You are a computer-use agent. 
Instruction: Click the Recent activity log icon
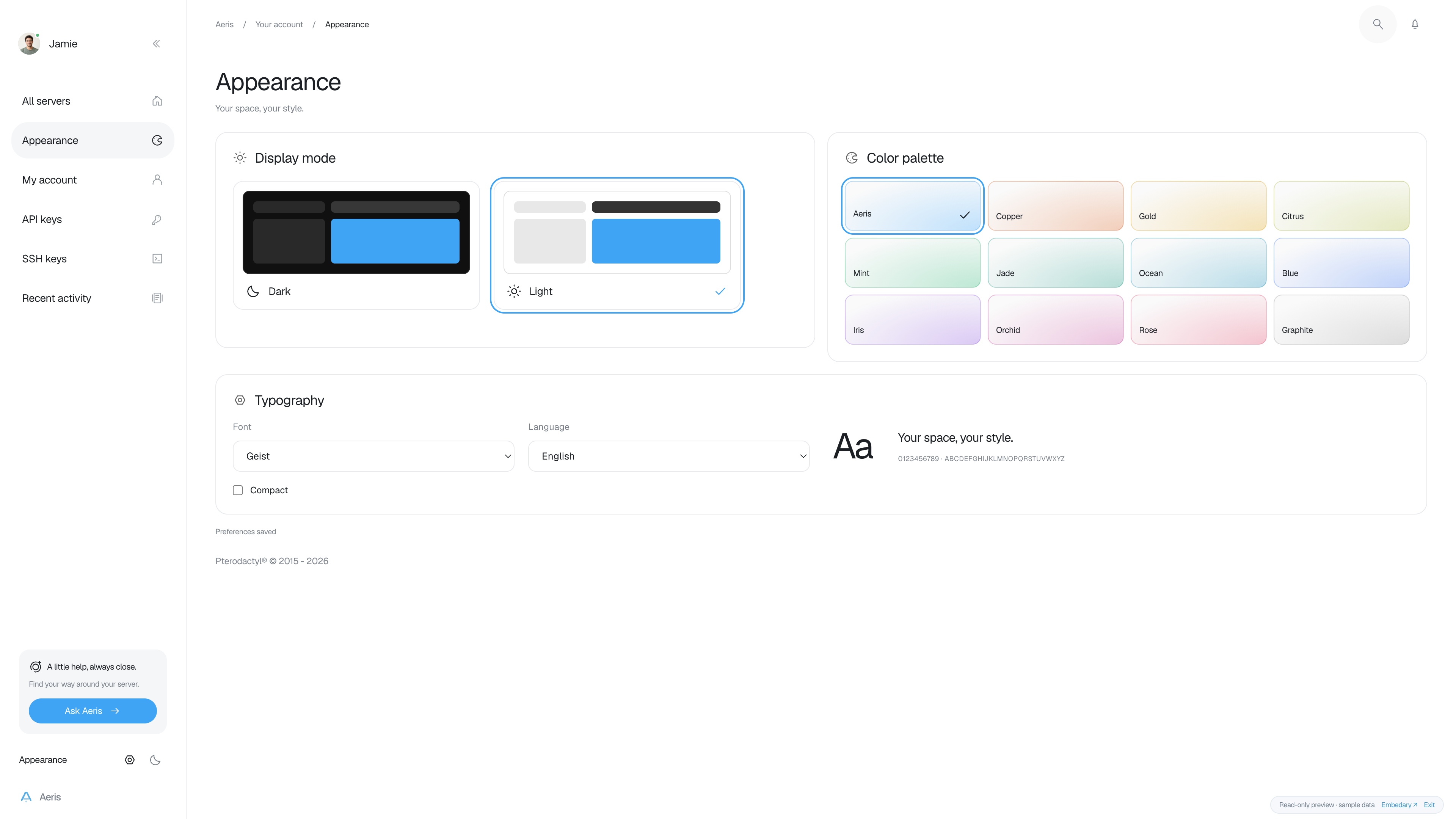(x=157, y=298)
